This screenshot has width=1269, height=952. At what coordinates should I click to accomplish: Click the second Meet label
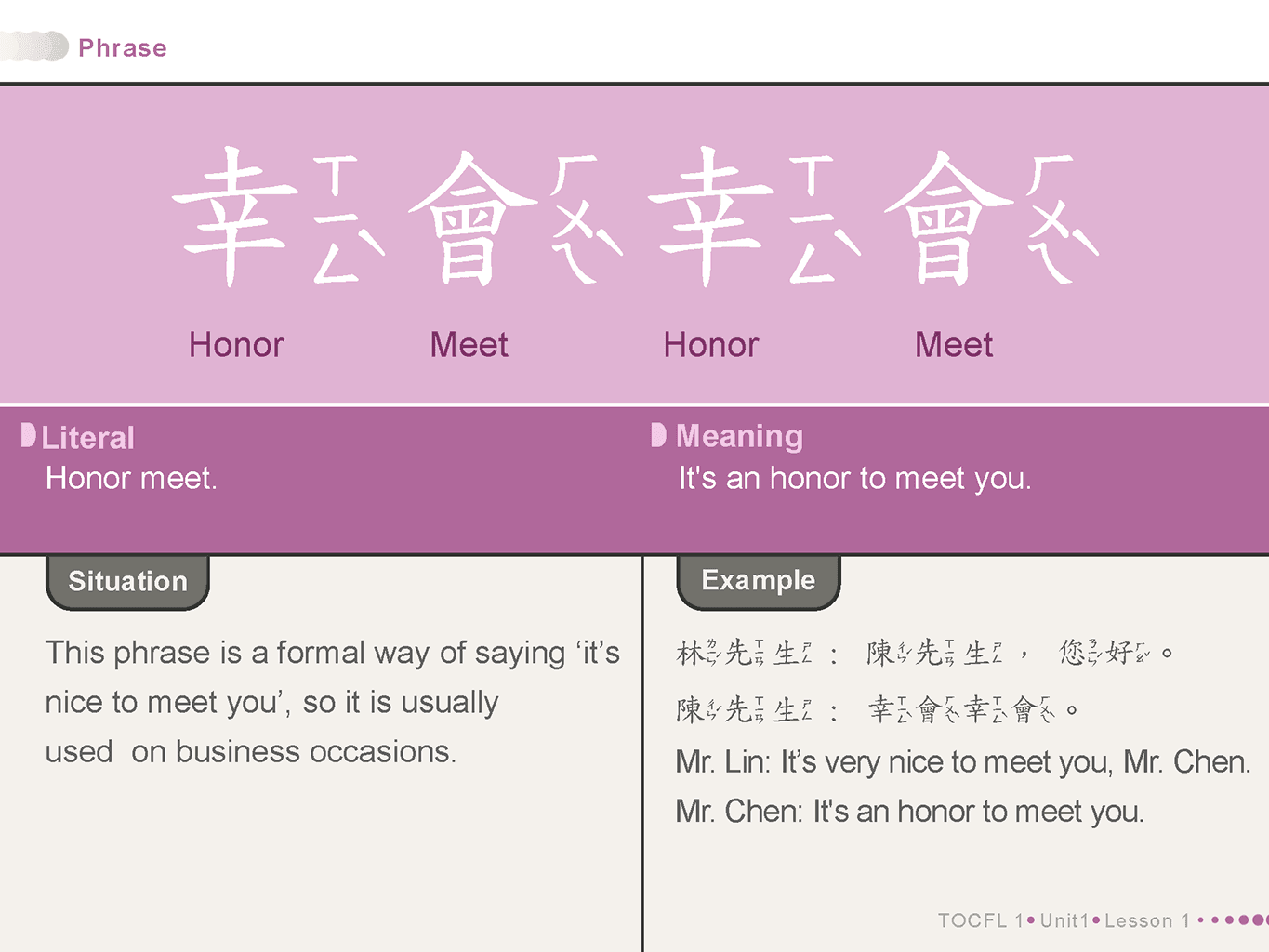[x=954, y=345]
